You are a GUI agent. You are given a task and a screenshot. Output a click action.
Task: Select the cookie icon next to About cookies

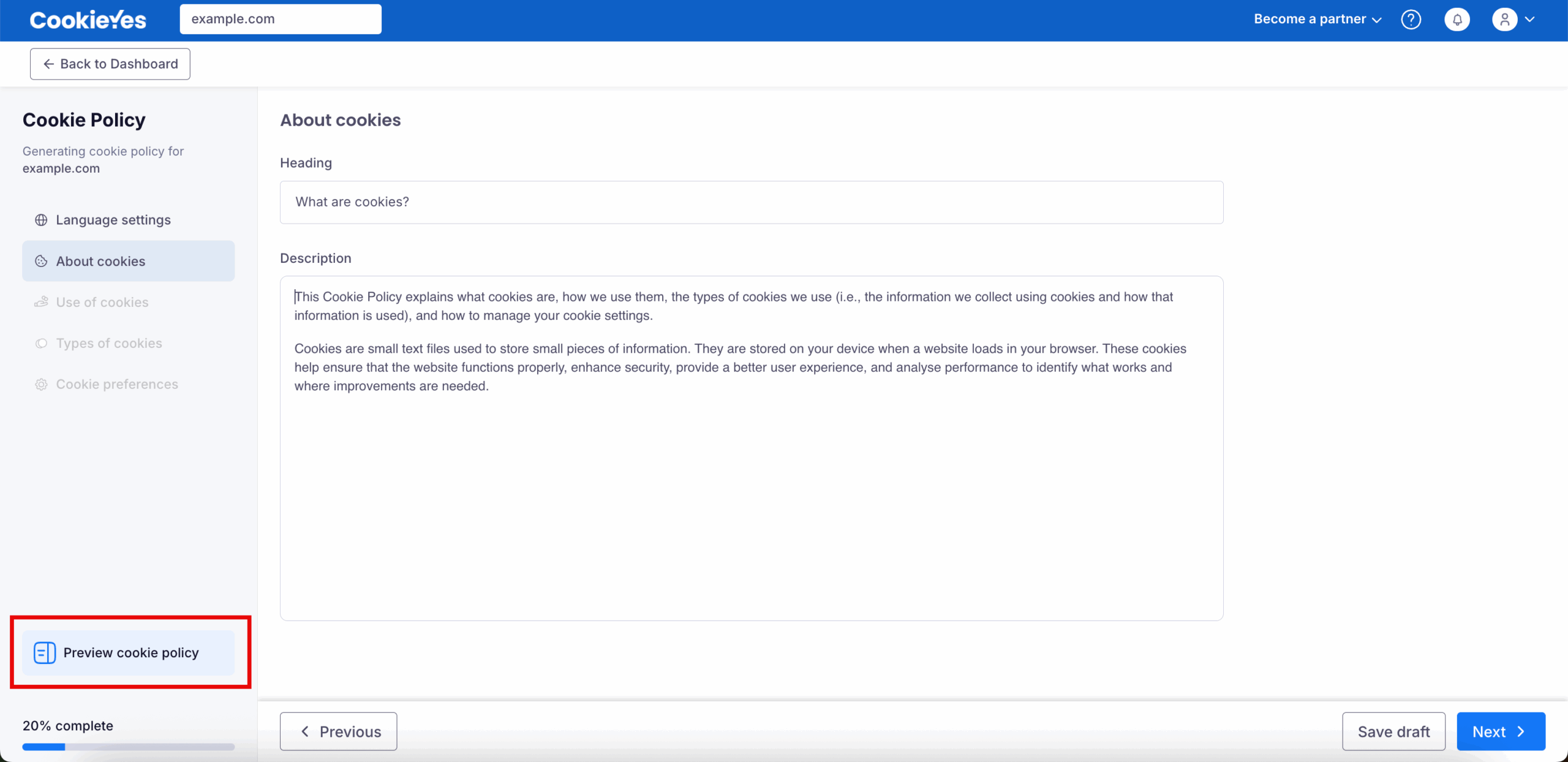41,261
